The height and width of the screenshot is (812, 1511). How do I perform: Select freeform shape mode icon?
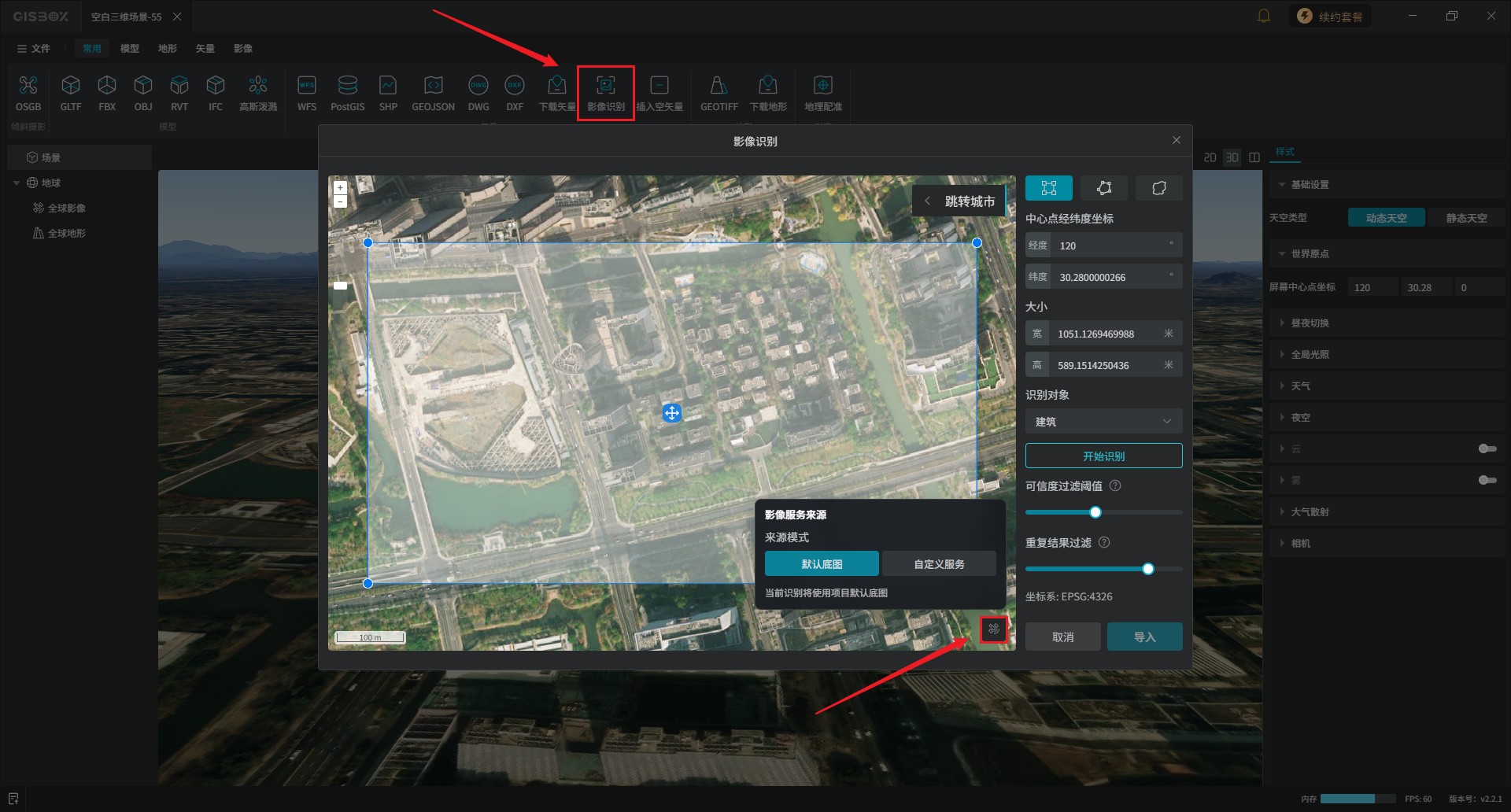pyautogui.click(x=1159, y=188)
